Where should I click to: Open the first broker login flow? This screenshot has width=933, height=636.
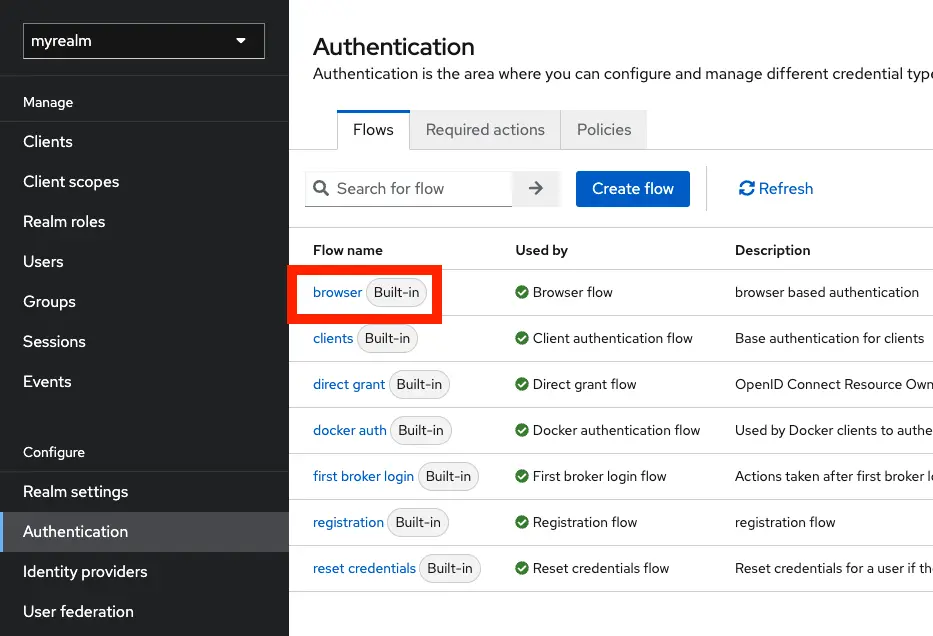(x=363, y=476)
